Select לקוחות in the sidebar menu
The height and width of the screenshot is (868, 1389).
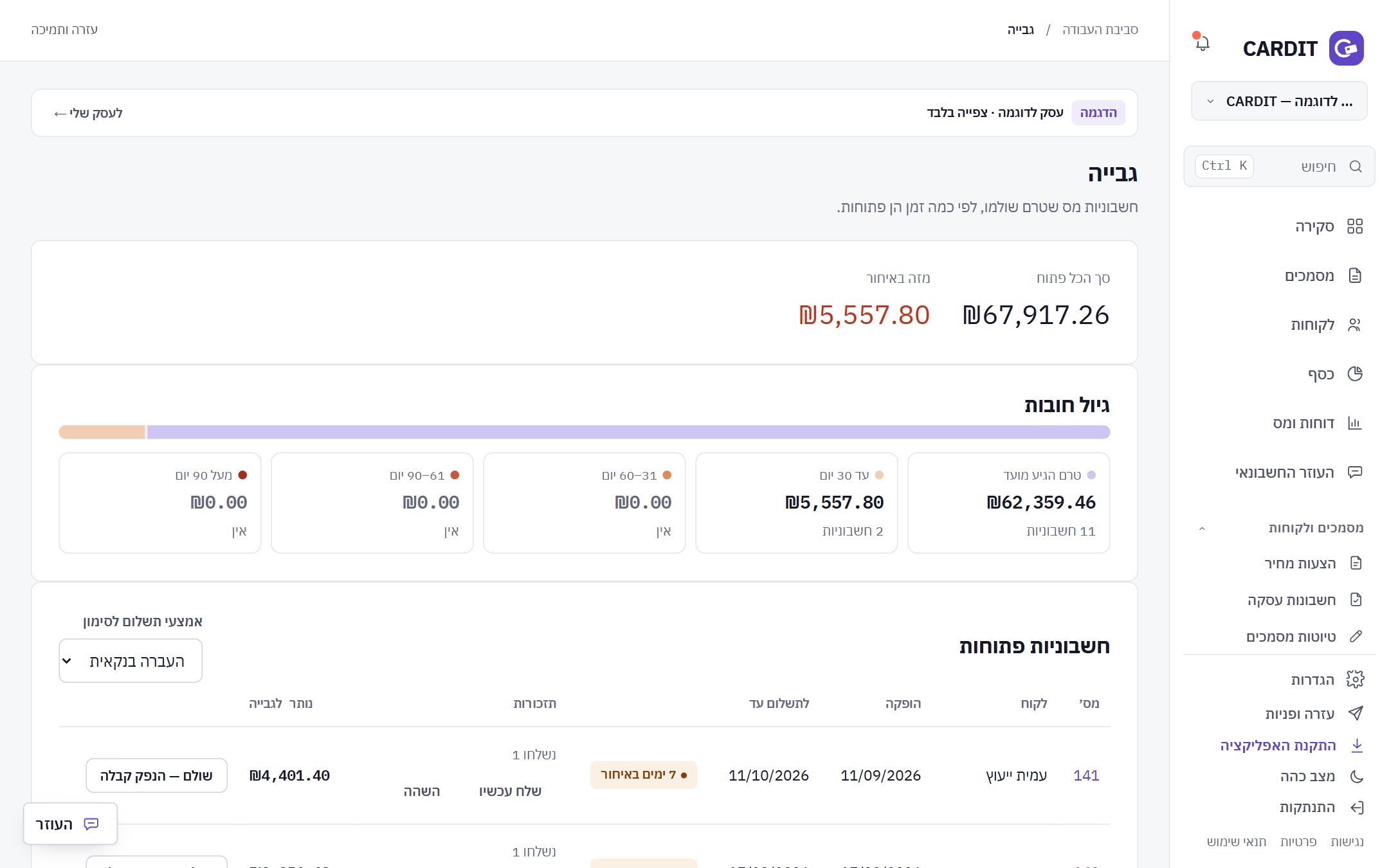[1312, 325]
